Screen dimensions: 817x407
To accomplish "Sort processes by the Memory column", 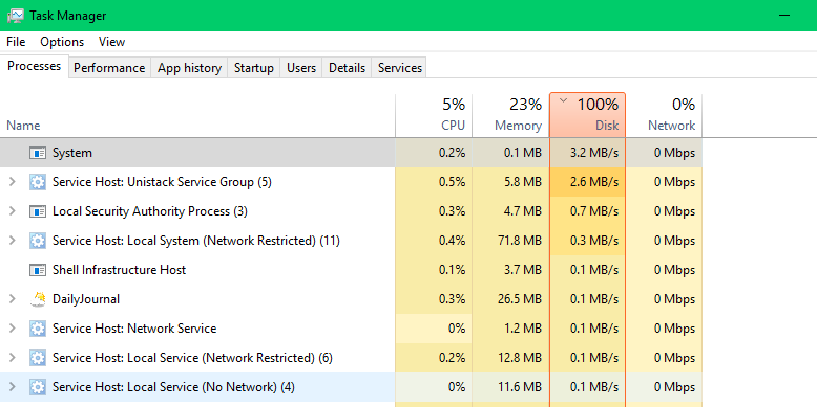I will [x=511, y=115].
